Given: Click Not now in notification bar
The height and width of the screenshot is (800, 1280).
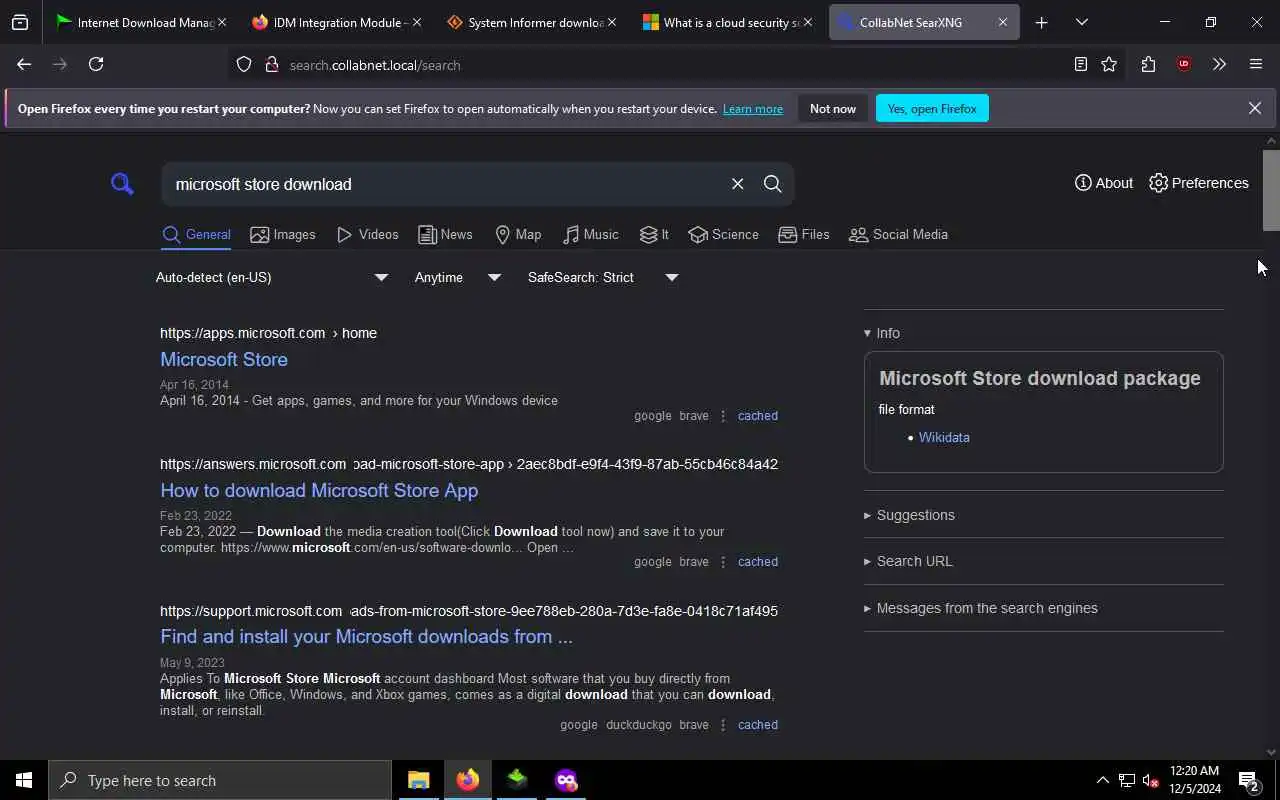Looking at the screenshot, I should tap(833, 108).
